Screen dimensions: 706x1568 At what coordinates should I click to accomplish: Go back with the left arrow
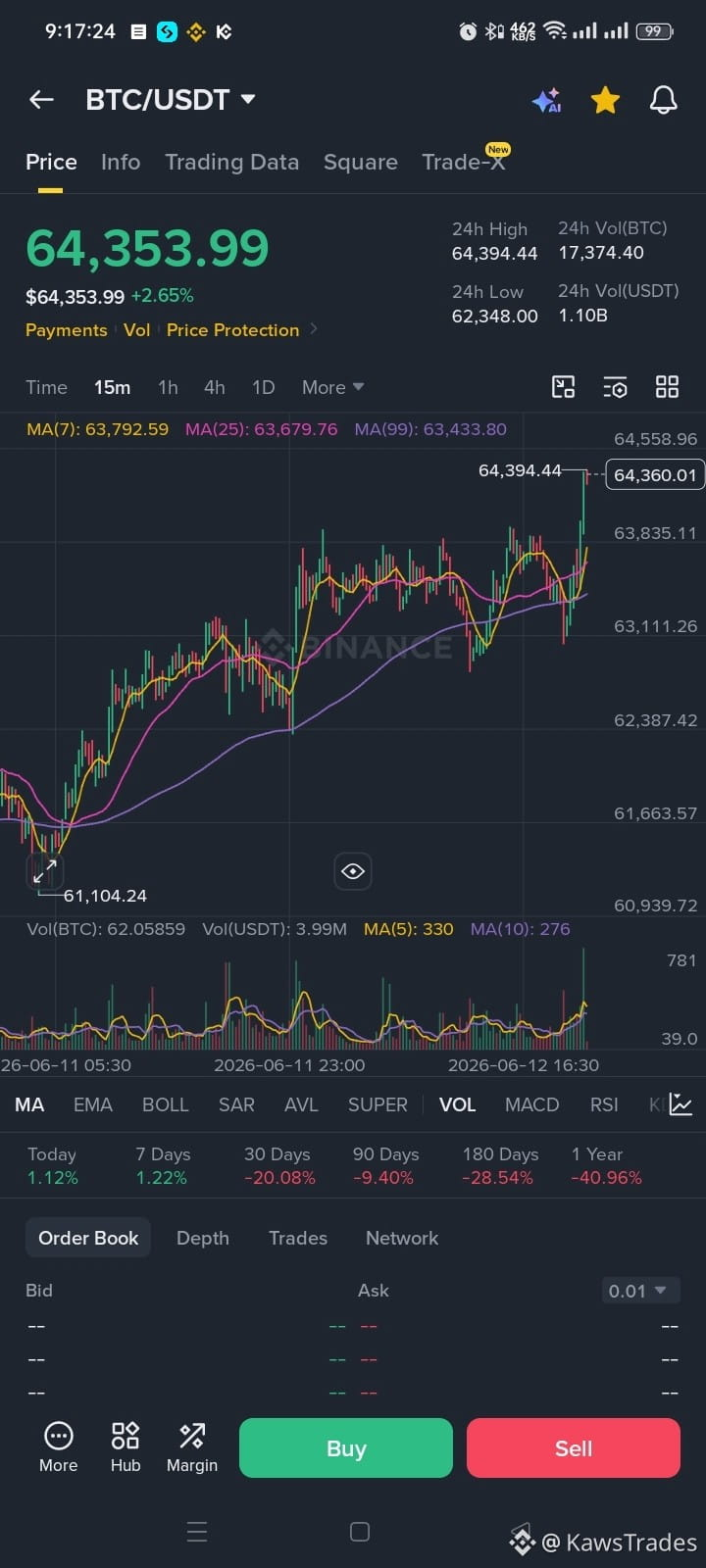[41, 99]
